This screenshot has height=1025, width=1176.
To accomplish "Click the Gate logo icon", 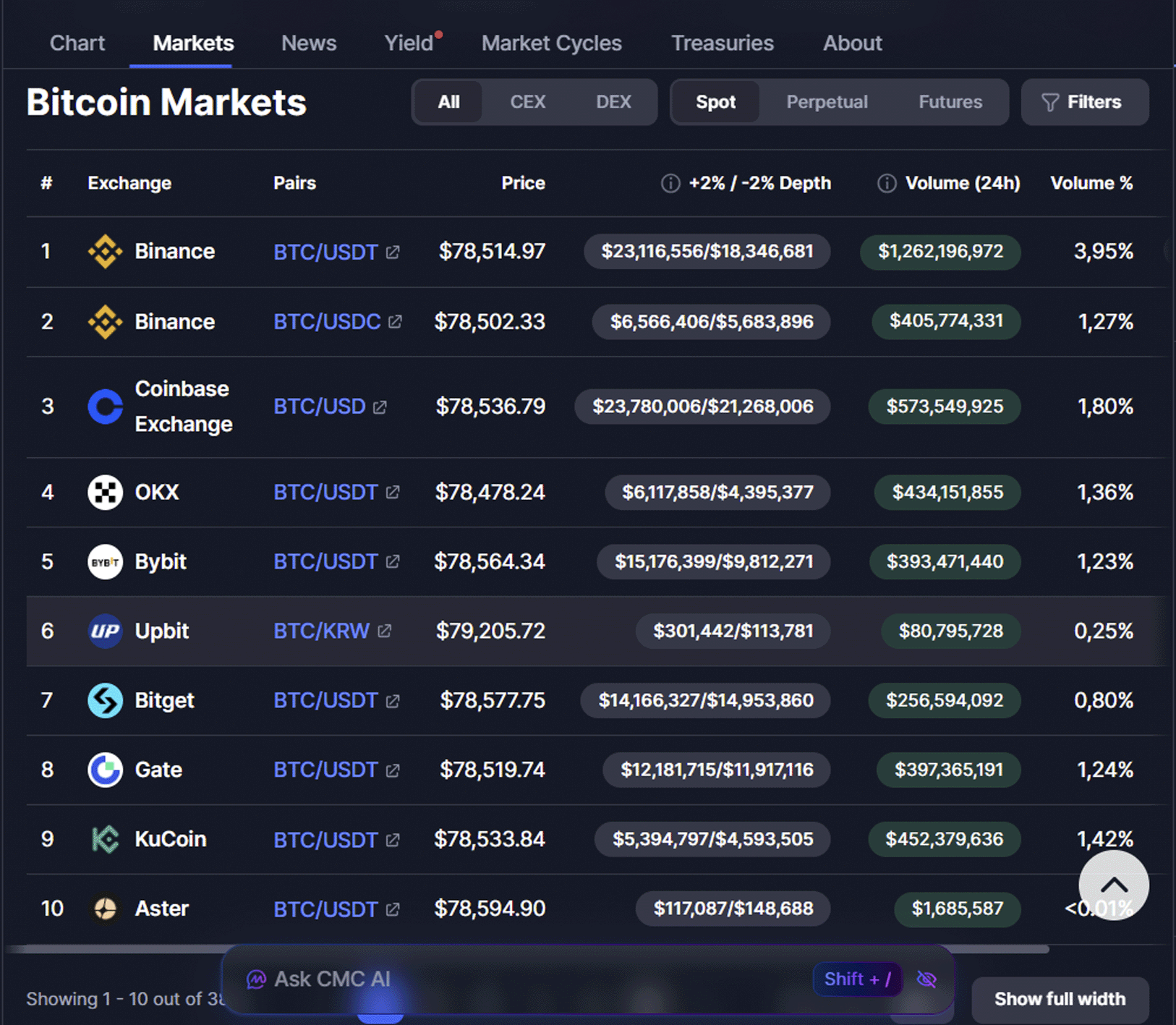I will (105, 770).
